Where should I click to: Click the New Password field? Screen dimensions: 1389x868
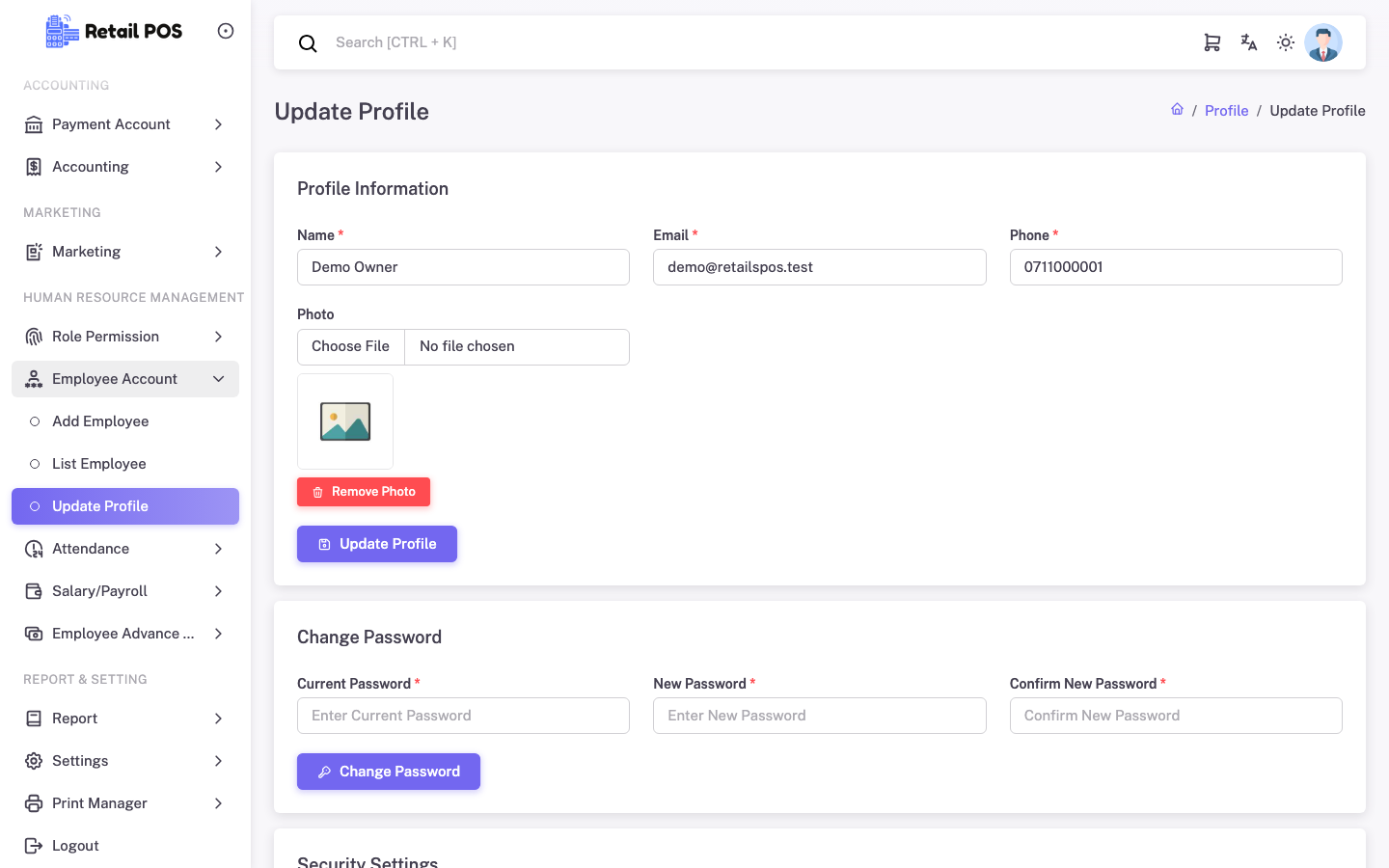820,716
